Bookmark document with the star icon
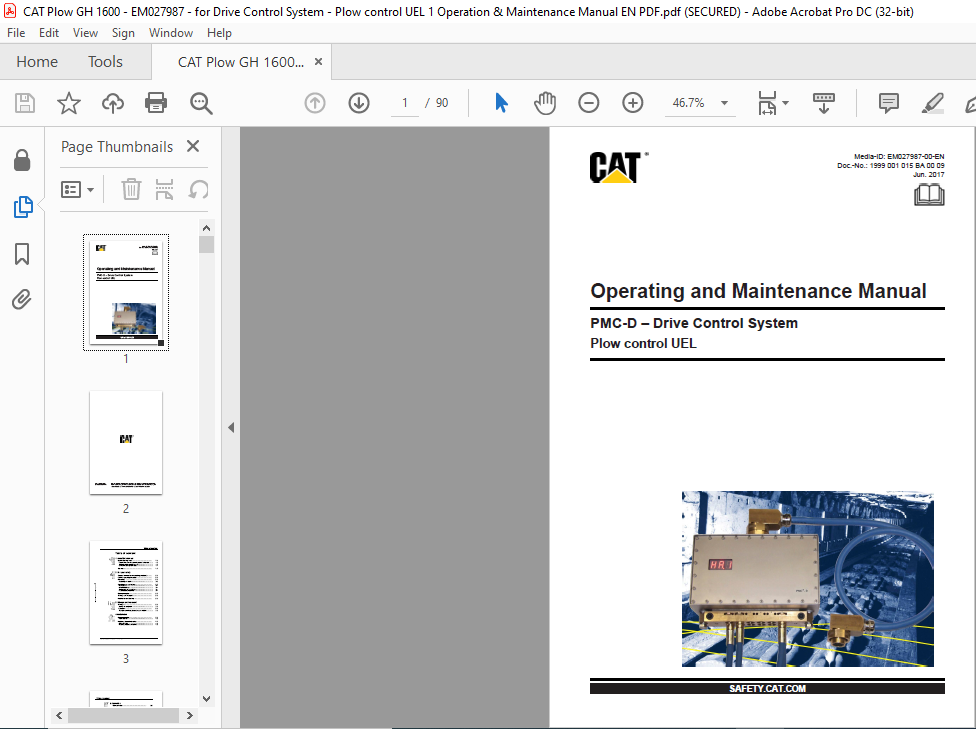This screenshot has width=976, height=729. pyautogui.click(x=68, y=103)
